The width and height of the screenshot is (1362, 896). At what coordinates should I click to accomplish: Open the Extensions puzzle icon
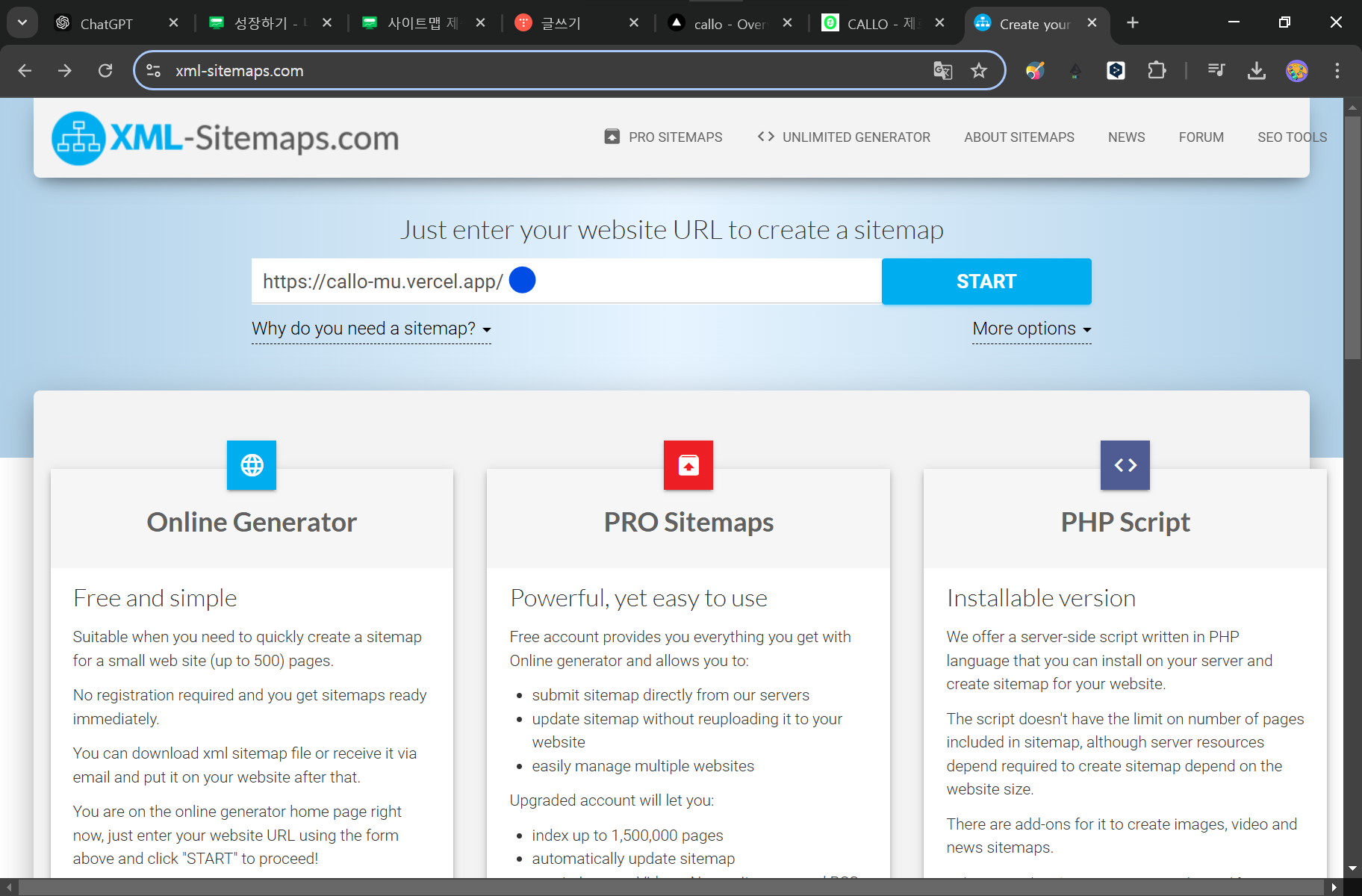[x=1157, y=71]
